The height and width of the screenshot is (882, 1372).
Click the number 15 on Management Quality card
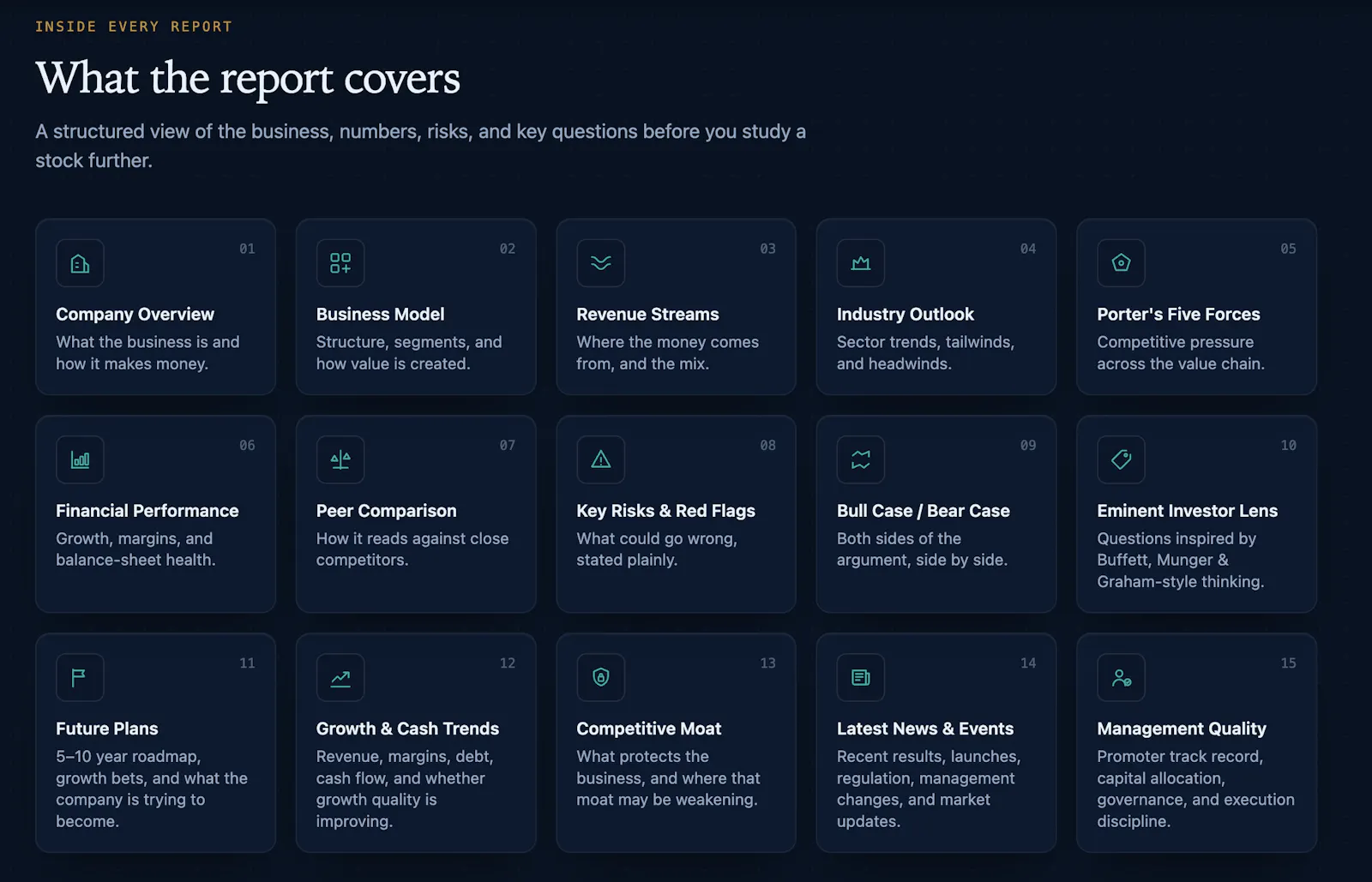pyautogui.click(x=1288, y=663)
